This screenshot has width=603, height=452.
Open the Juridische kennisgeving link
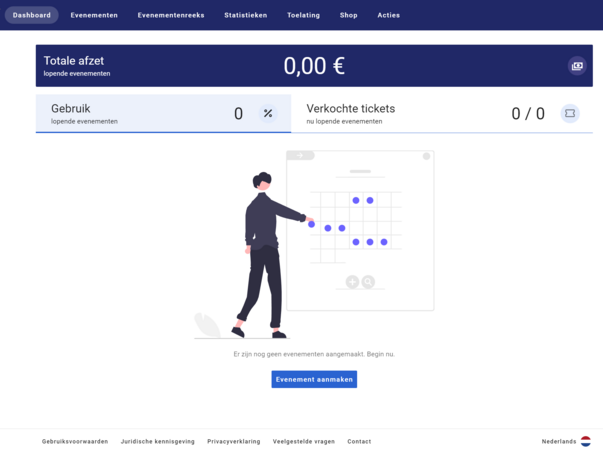click(158, 441)
